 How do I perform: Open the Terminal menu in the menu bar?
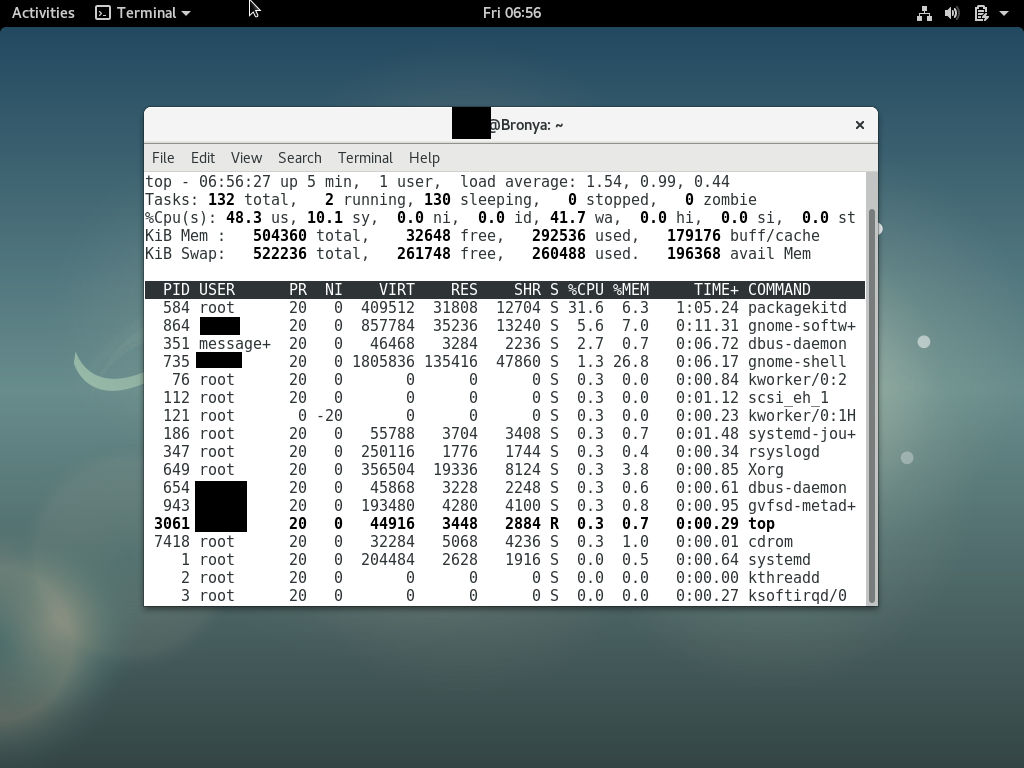364,157
